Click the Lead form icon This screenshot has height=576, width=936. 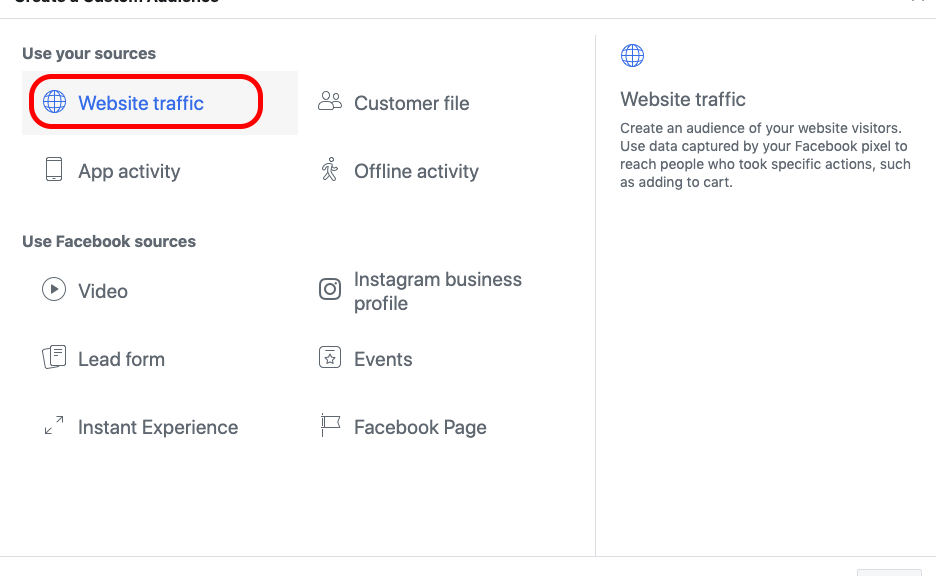[x=54, y=358]
